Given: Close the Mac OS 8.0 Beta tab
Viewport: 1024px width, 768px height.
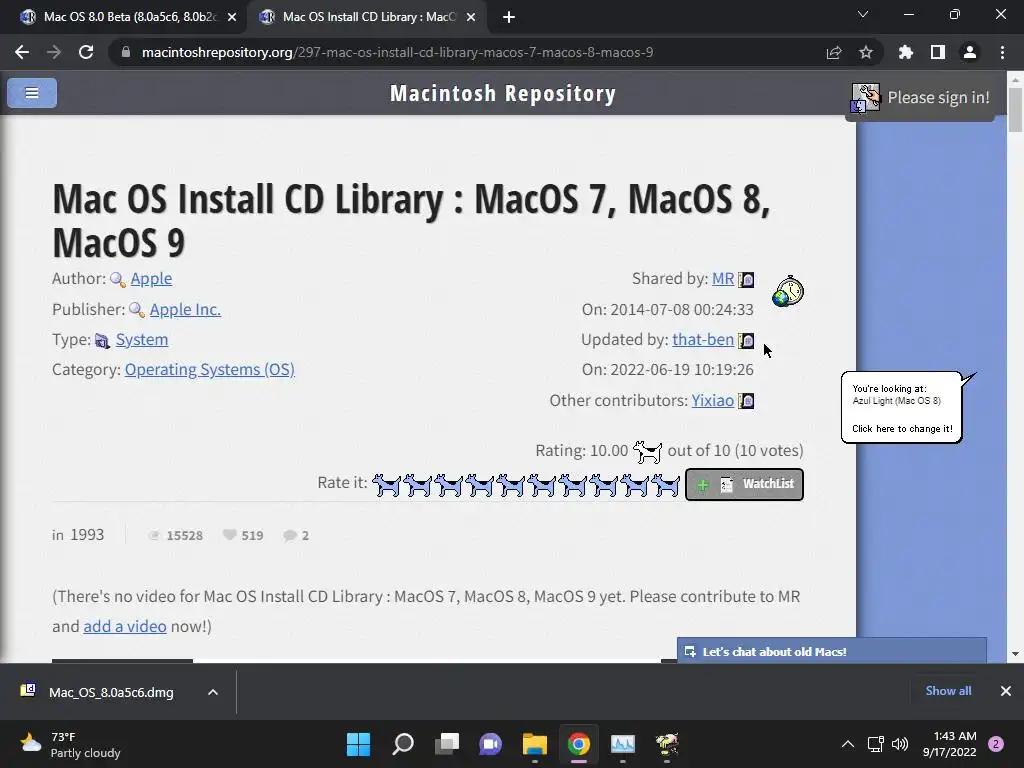Looking at the screenshot, I should [232, 17].
